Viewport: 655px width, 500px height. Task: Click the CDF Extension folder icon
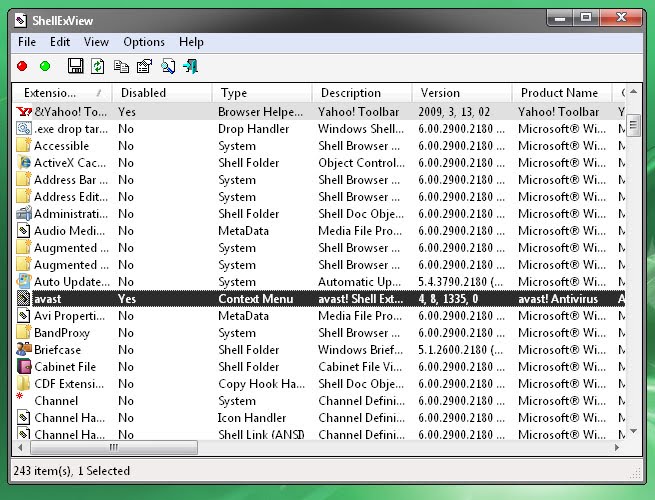point(24,383)
